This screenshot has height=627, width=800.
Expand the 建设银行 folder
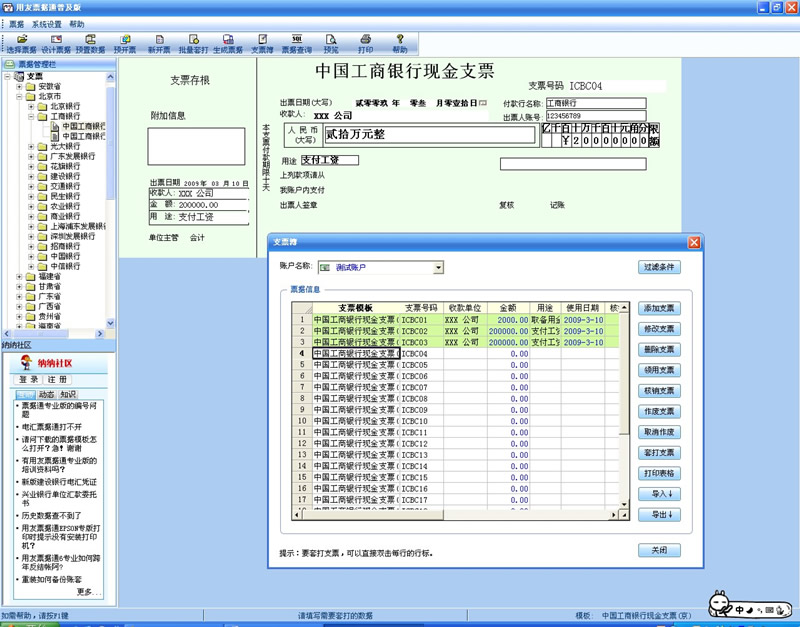click(31, 177)
